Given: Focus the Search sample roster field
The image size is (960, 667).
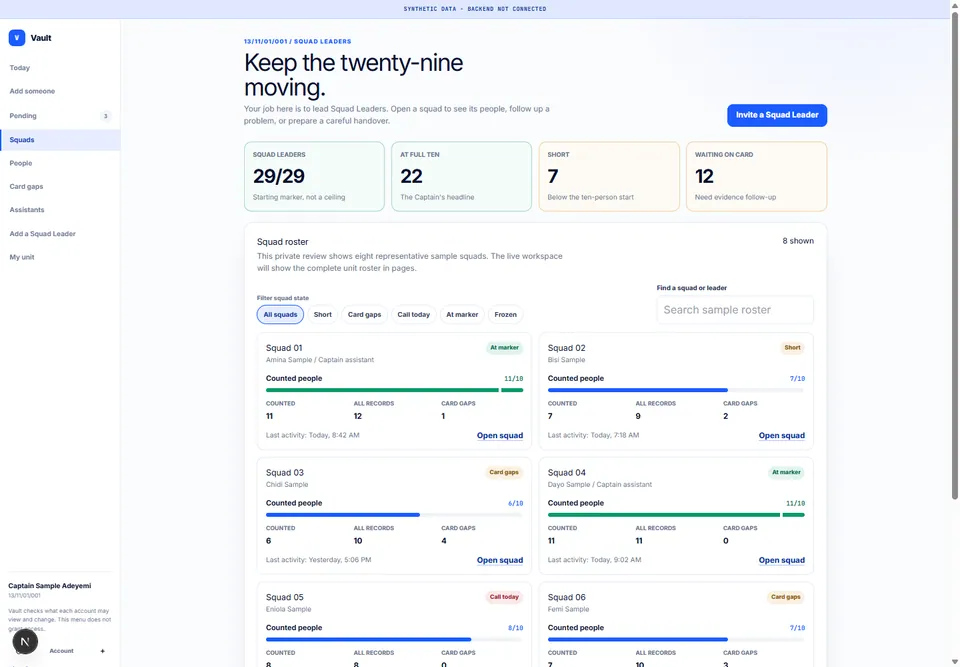Looking at the screenshot, I should point(735,310).
